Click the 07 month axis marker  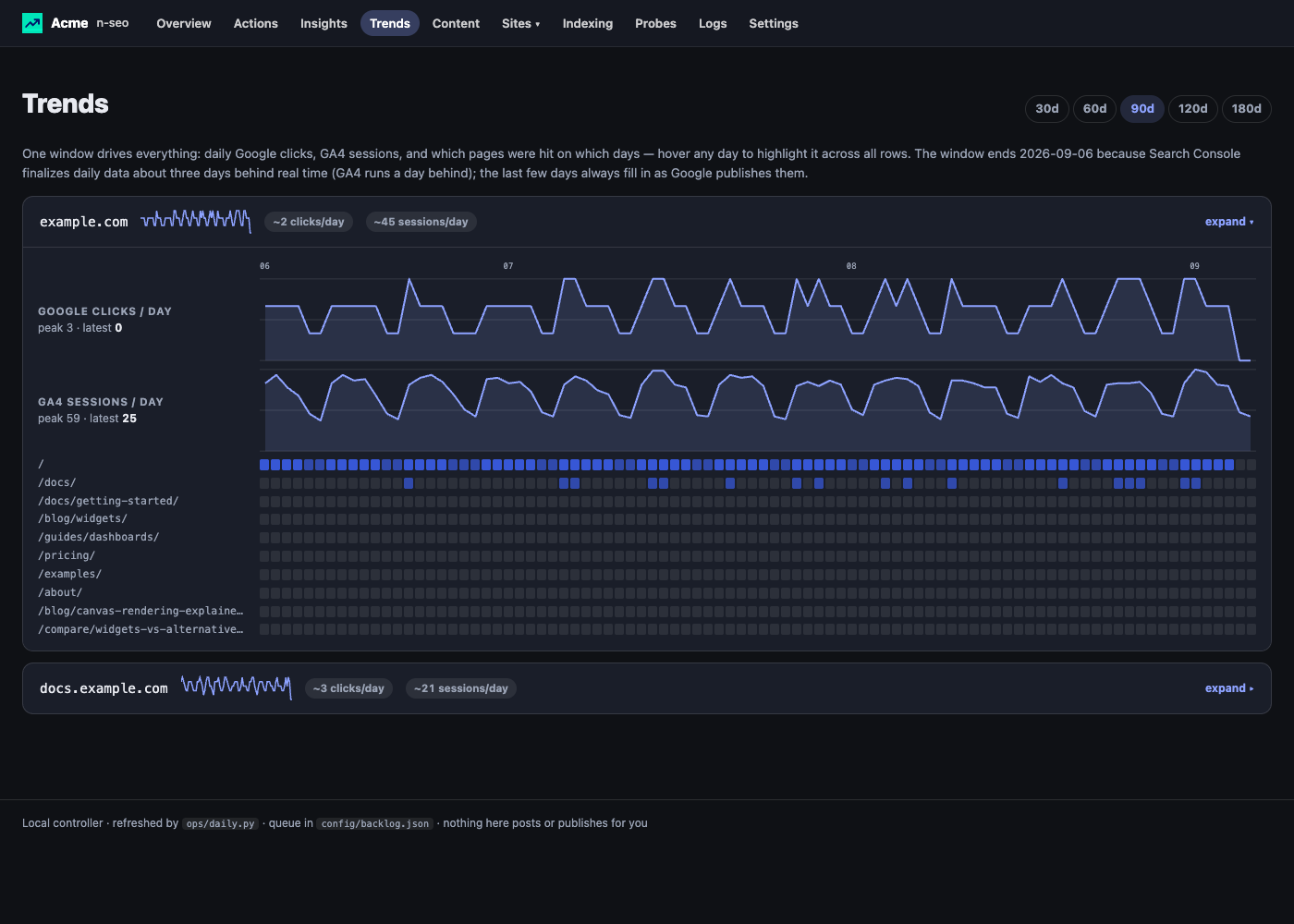click(x=508, y=266)
